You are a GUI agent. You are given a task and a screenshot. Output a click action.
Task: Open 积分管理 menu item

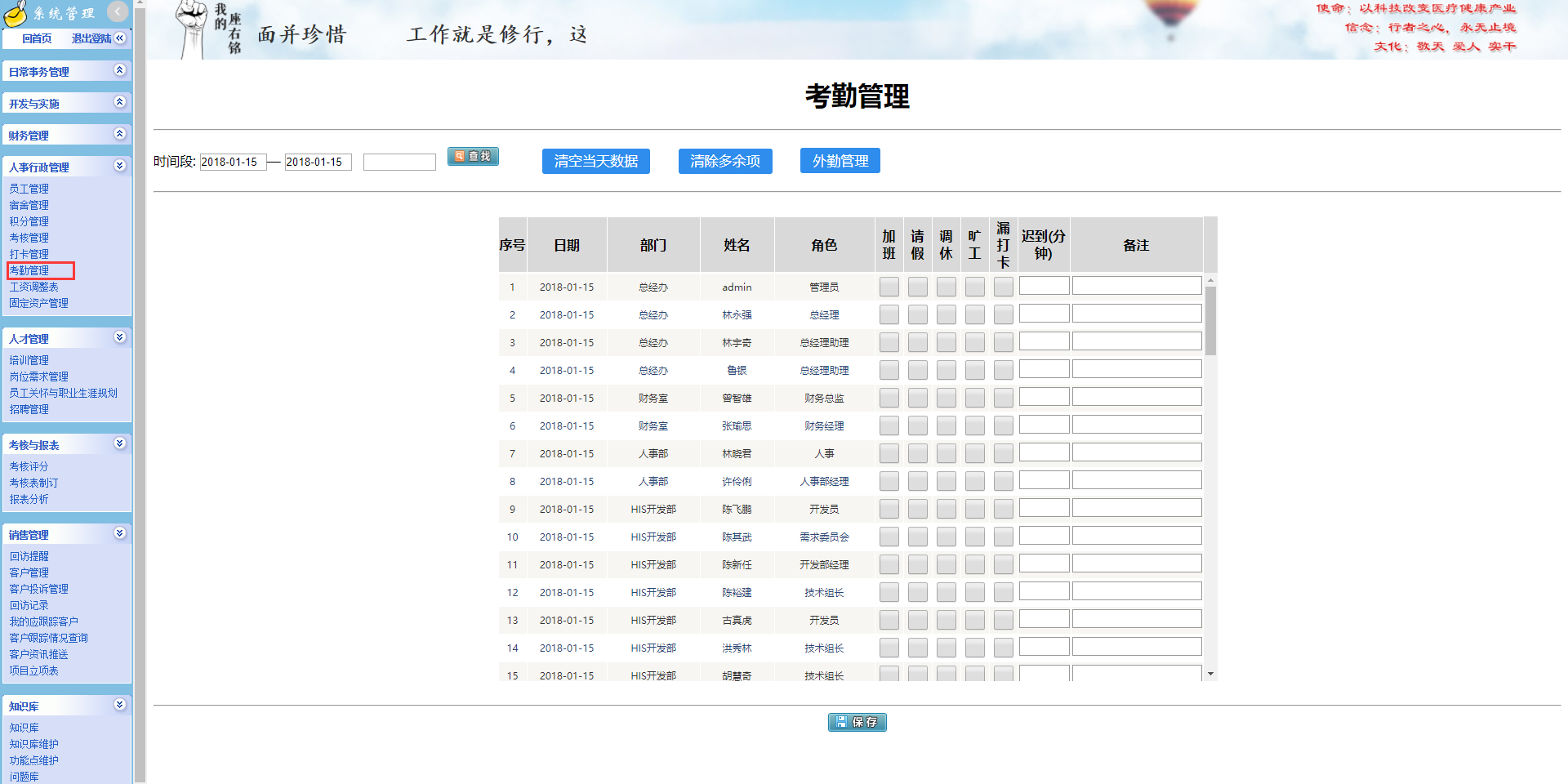tap(29, 221)
